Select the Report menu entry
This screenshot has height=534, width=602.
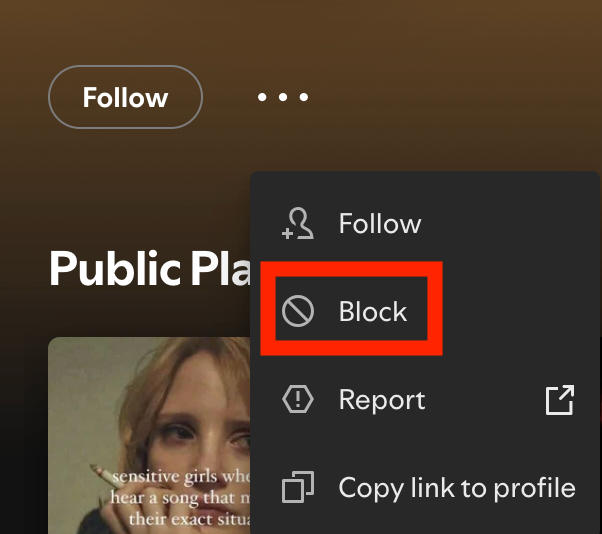pyautogui.click(x=382, y=400)
